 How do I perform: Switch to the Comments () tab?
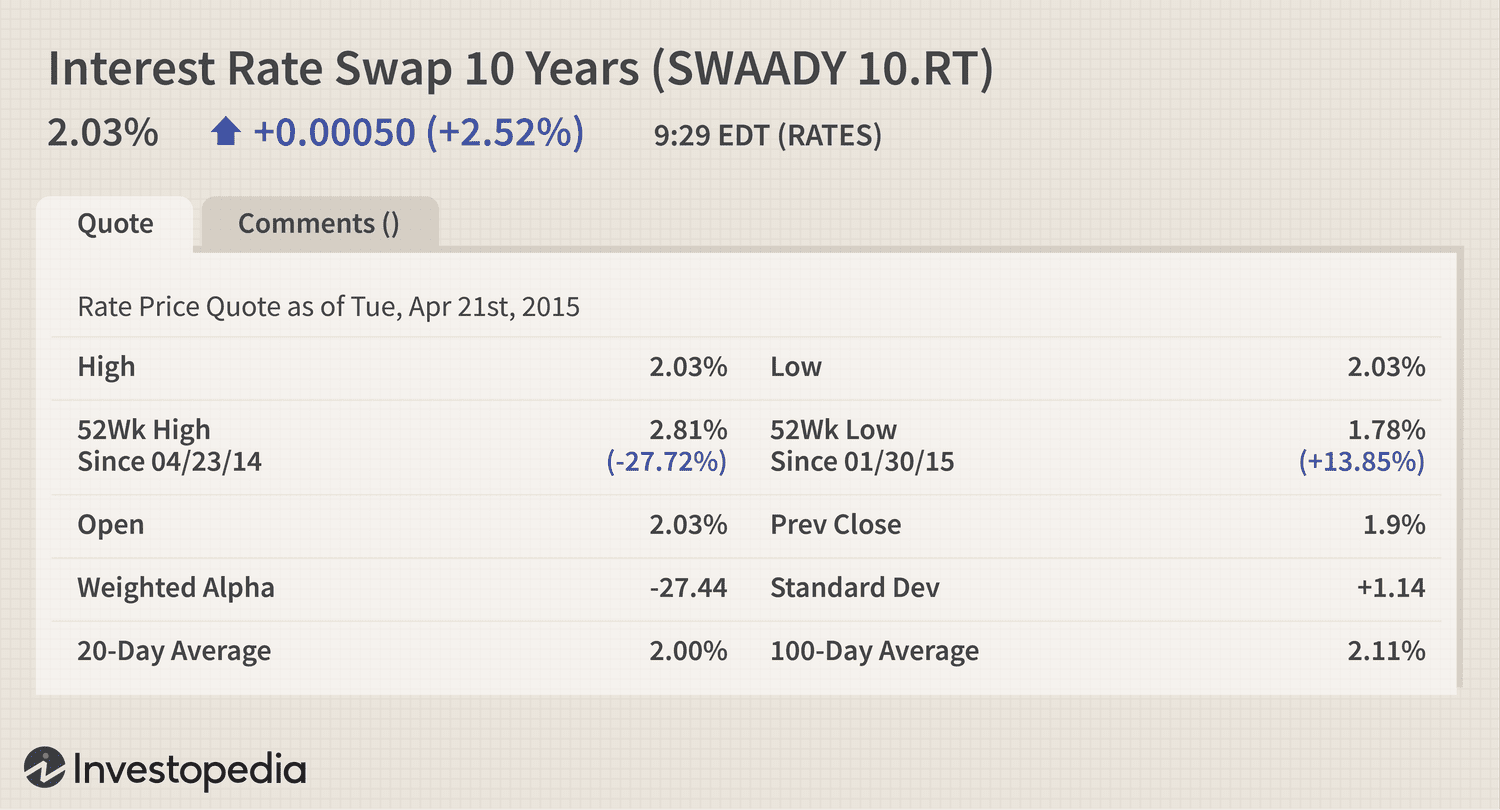(x=319, y=223)
